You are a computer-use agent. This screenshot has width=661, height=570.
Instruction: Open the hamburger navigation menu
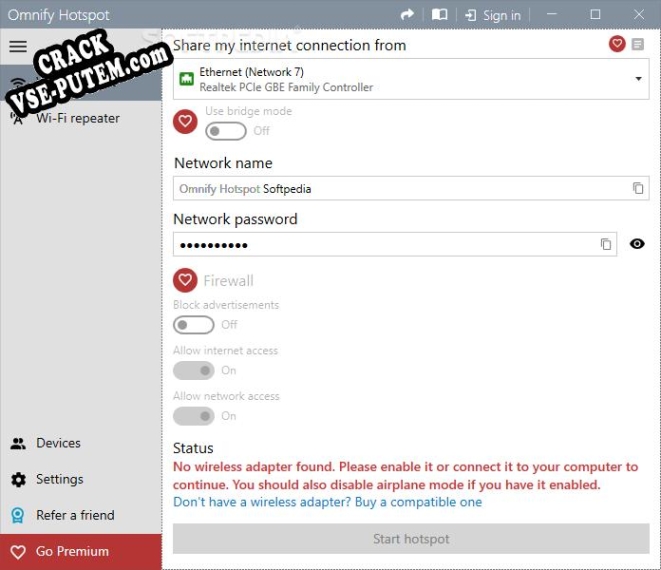pyautogui.click(x=18, y=46)
